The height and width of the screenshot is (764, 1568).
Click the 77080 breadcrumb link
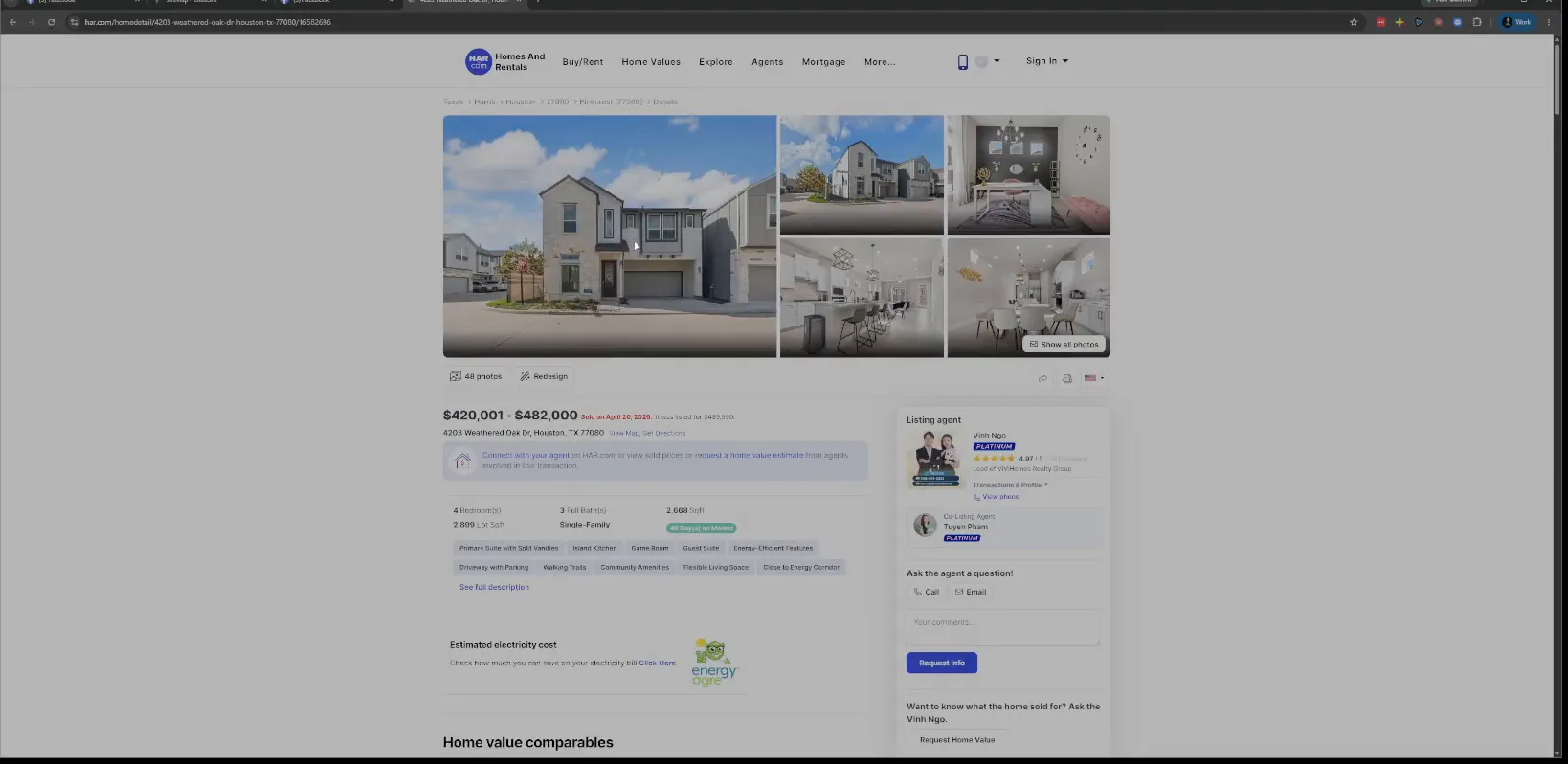pos(557,101)
